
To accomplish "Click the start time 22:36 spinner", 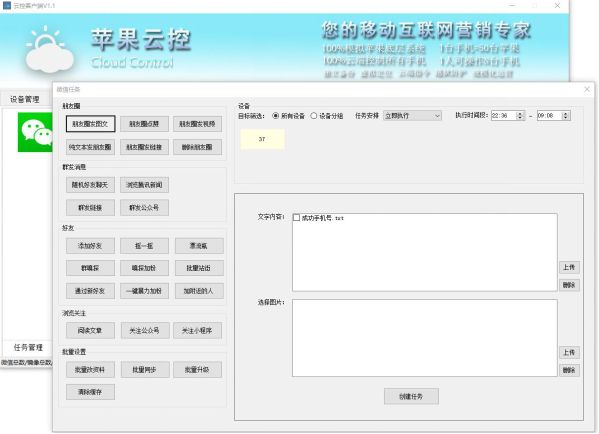I will [x=520, y=115].
